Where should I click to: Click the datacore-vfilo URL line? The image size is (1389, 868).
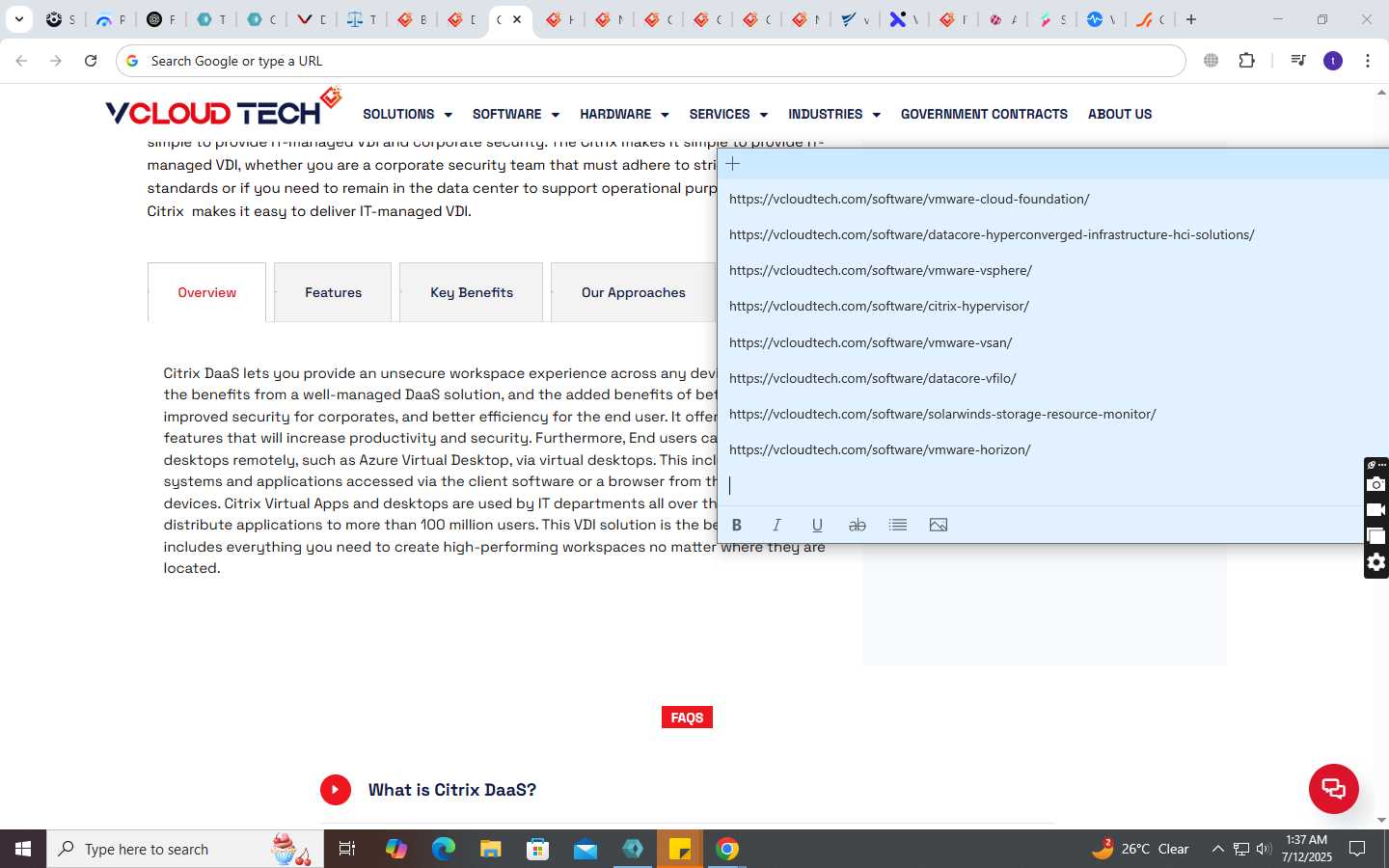873,378
